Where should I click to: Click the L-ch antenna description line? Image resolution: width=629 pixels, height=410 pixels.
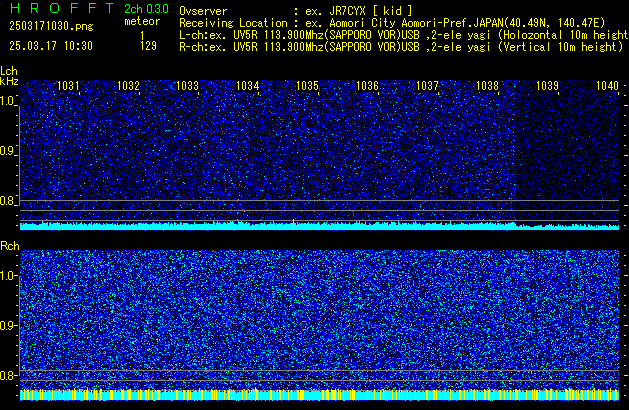404,35
